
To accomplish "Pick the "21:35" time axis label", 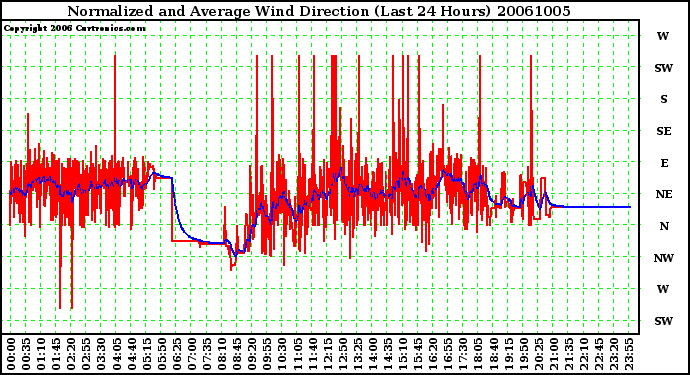I will (569, 354).
